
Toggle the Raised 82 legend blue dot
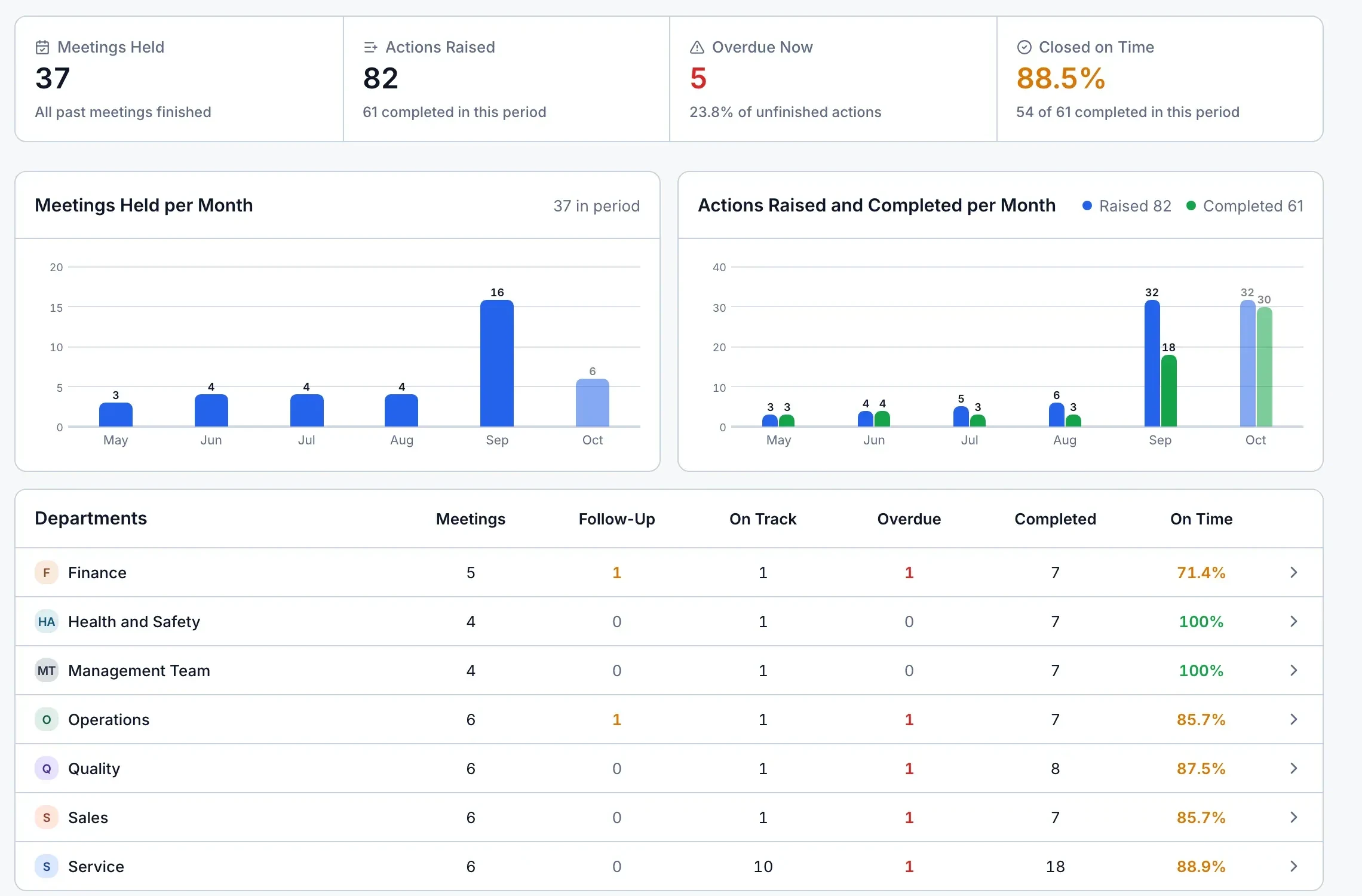point(1087,205)
